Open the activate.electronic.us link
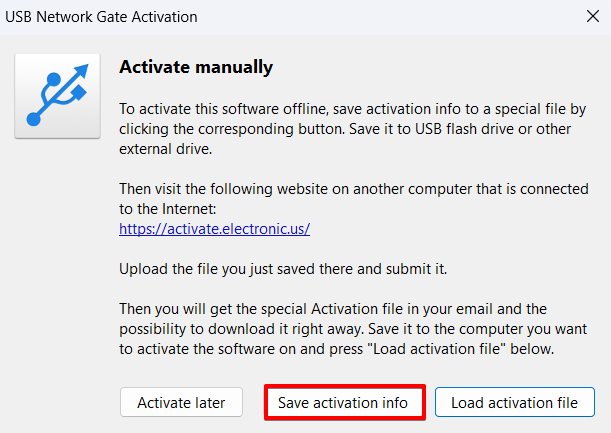The width and height of the screenshot is (611, 433). click(x=214, y=228)
